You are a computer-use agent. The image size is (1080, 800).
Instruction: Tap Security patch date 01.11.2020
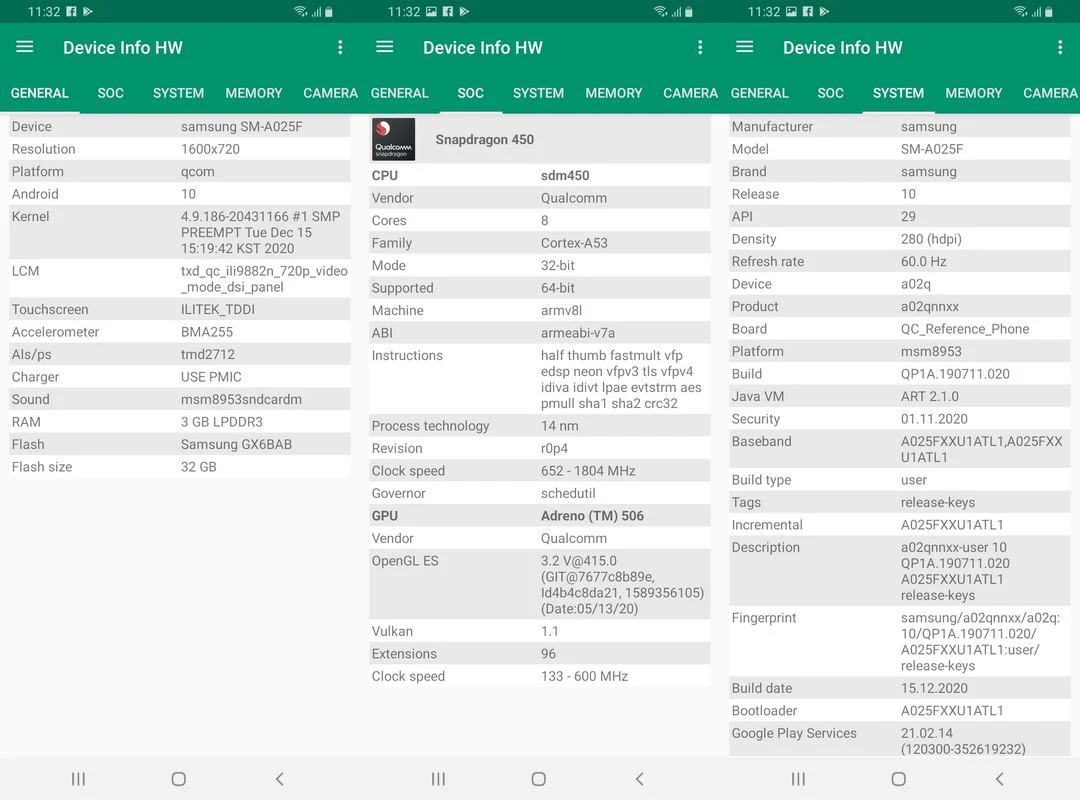[934, 419]
